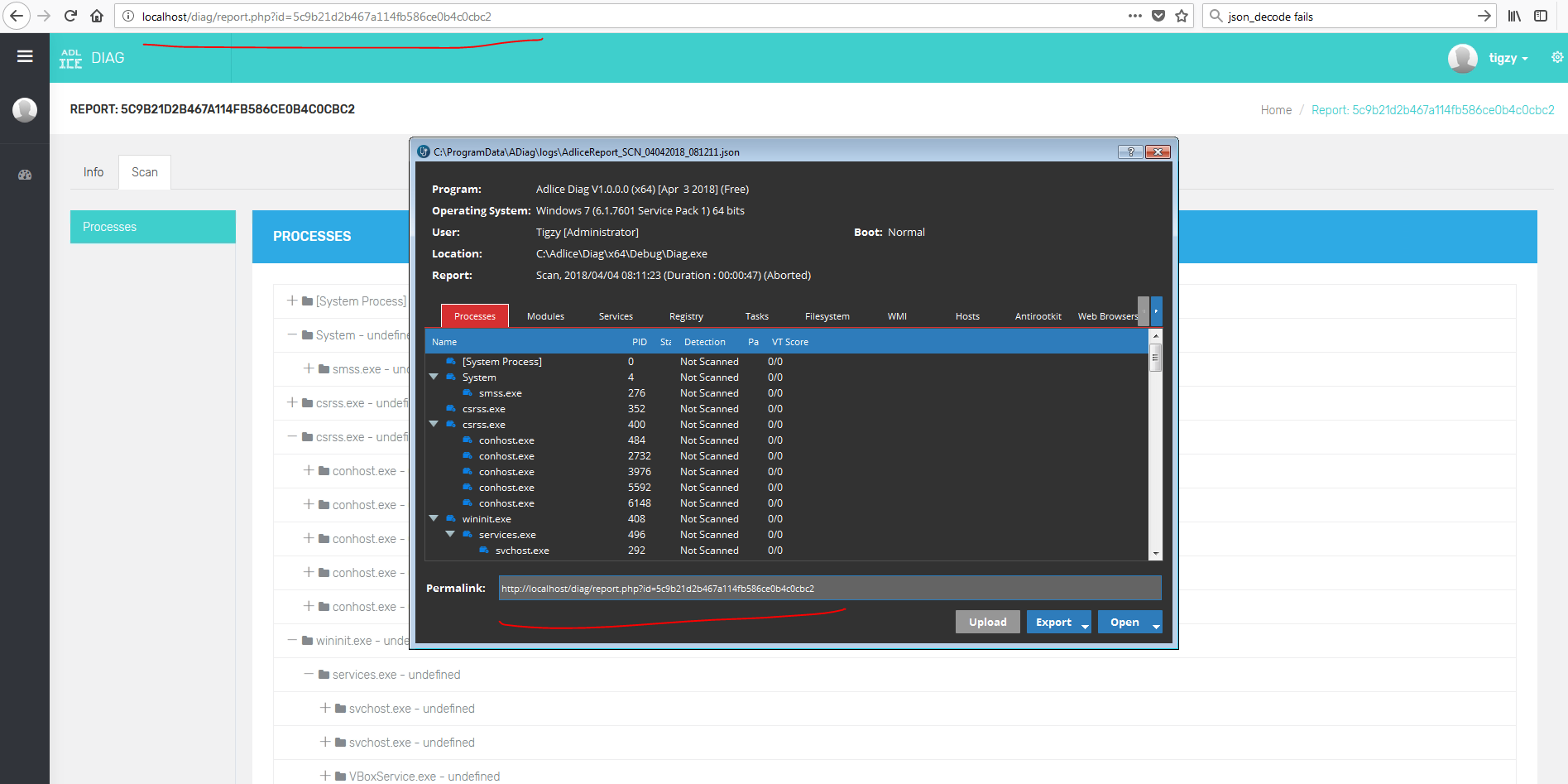Switch to the Services tab
The image size is (1568, 784).
tap(616, 316)
